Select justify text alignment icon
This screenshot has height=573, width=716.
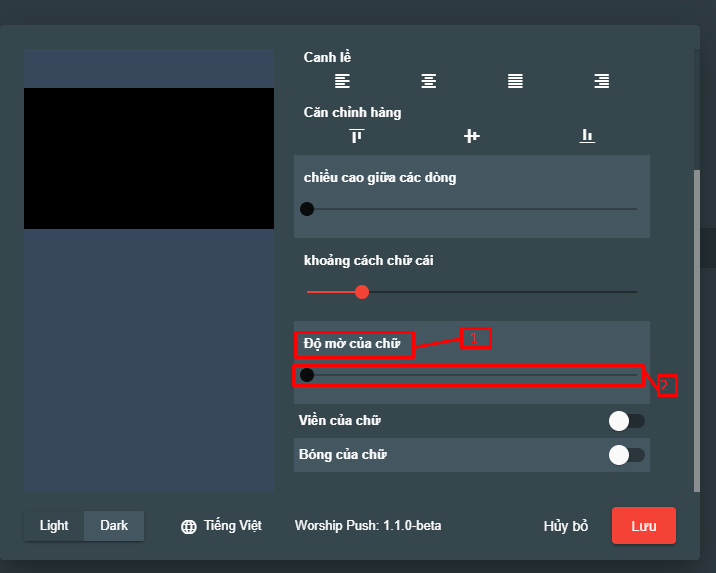click(515, 81)
